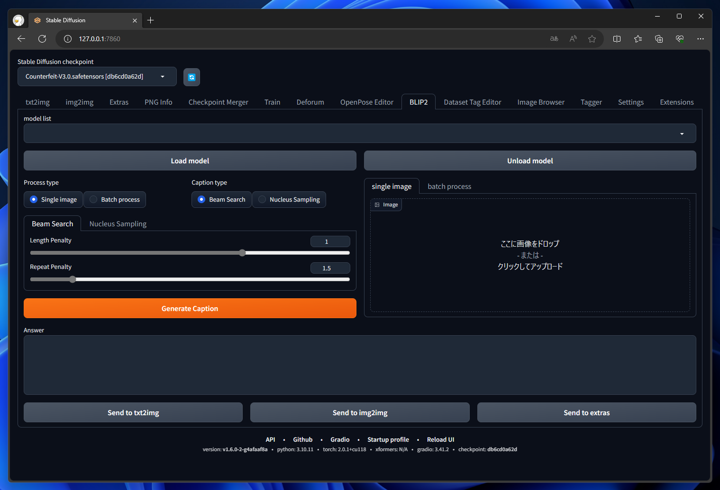The height and width of the screenshot is (490, 720).
Task: Select the BLIP2 tab
Action: click(418, 102)
